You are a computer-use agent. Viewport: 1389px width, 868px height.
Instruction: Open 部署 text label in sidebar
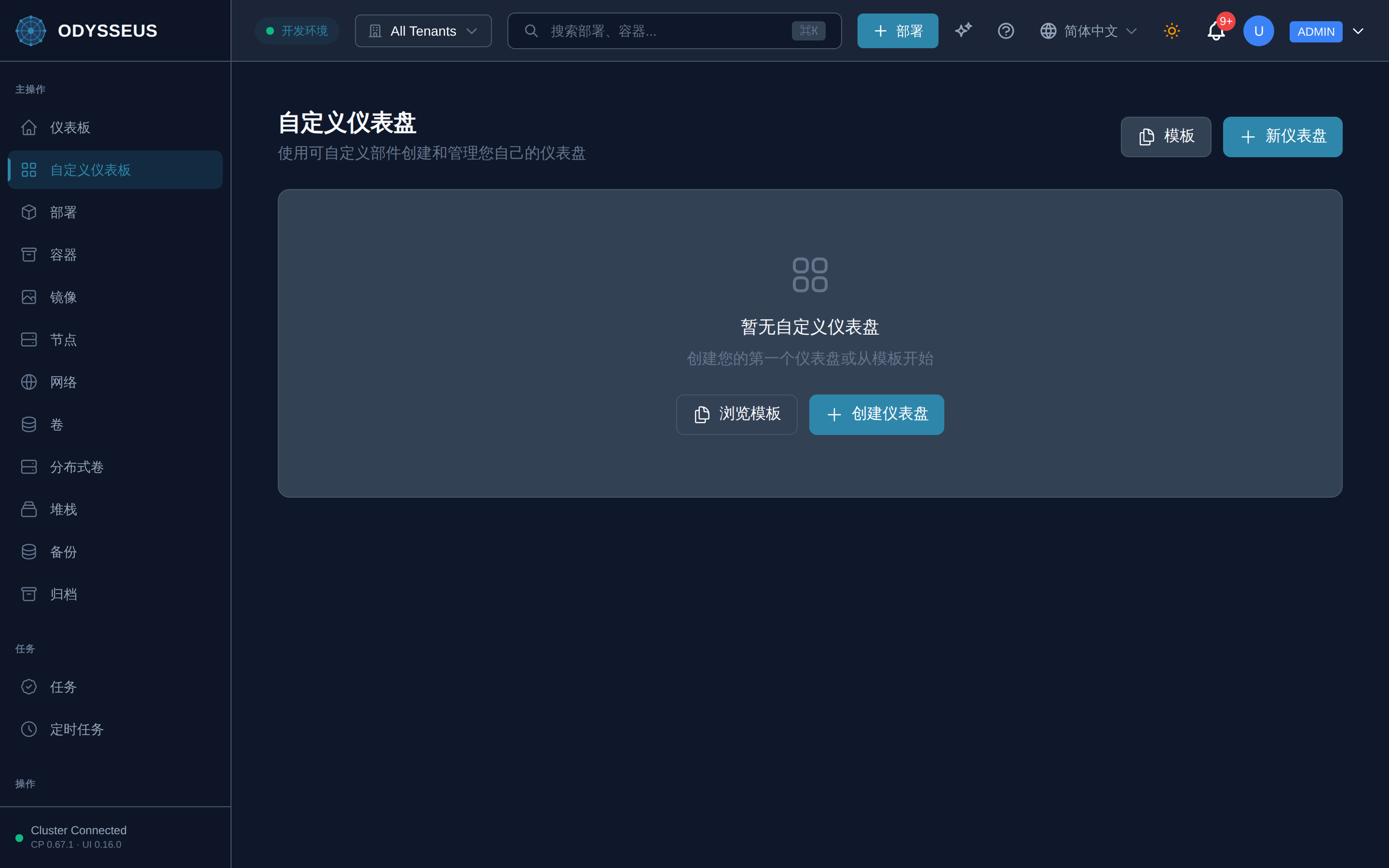[x=63, y=212]
